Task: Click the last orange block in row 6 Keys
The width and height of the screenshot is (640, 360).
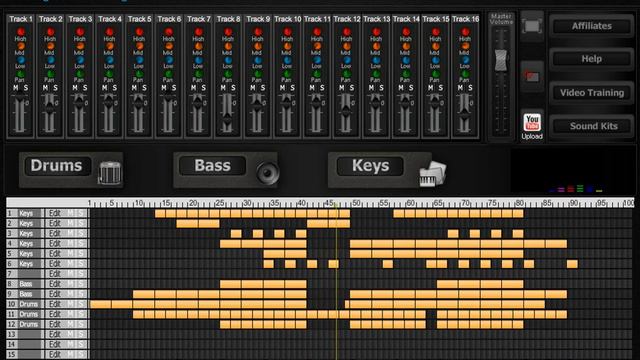Action: click(x=572, y=264)
